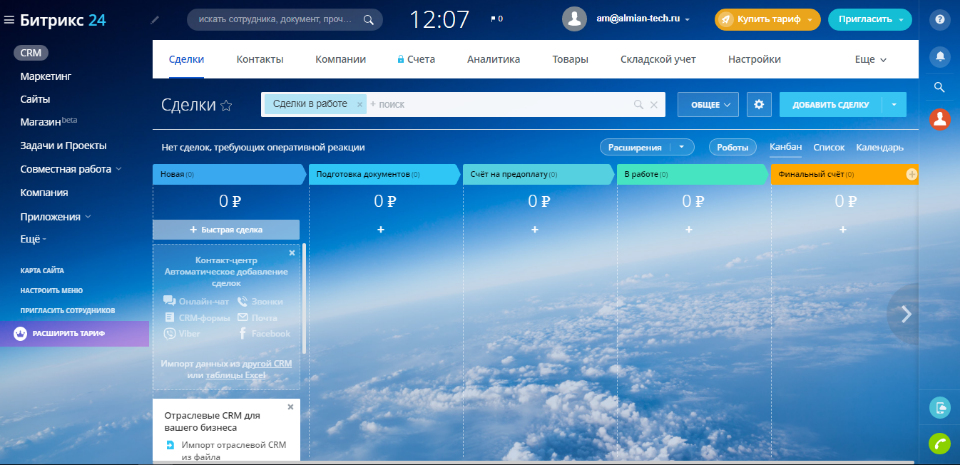Open the notifications bell icon
The height and width of the screenshot is (465, 960).
pyautogui.click(x=940, y=57)
